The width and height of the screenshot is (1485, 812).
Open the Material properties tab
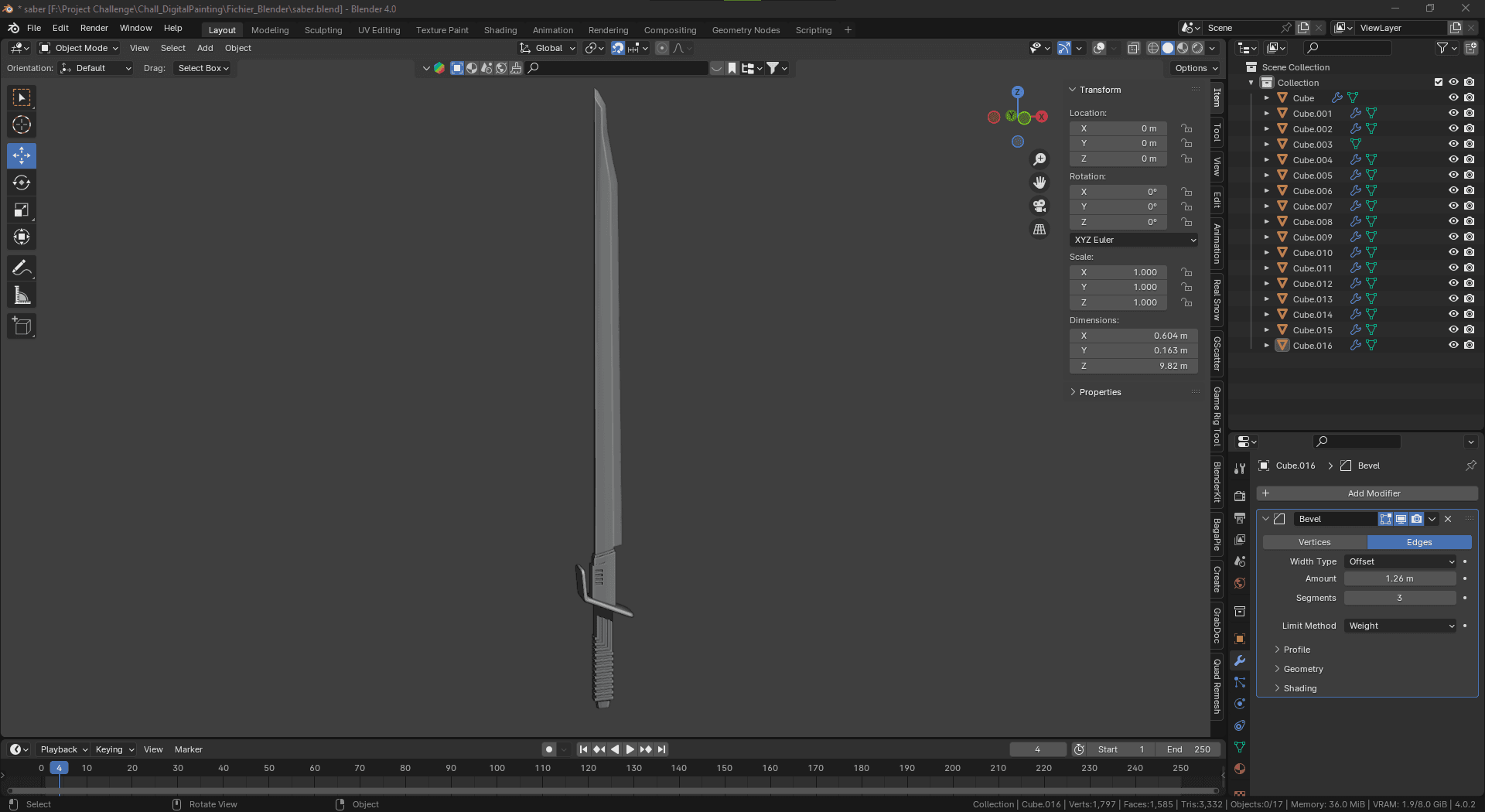point(1240,769)
